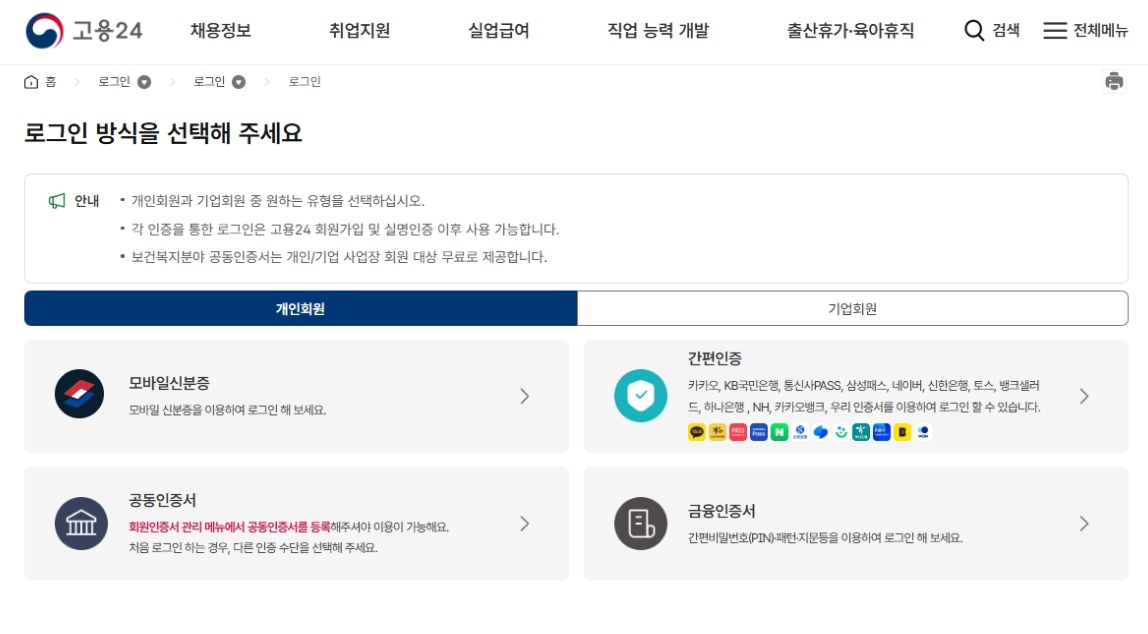Expand the 모바일신분증 login option
1148x634 pixels.
click(523, 395)
